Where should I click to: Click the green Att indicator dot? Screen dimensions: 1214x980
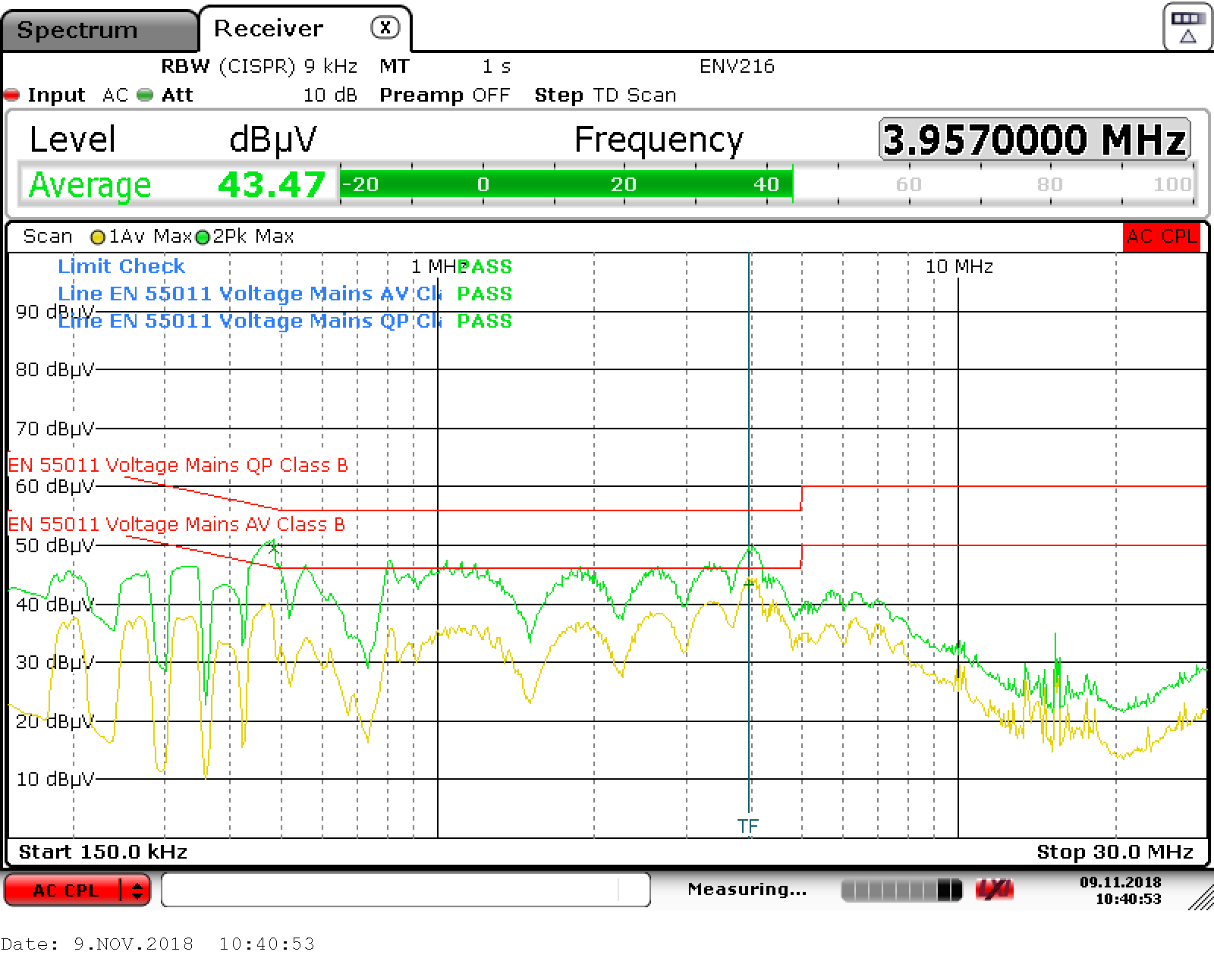click(x=145, y=95)
